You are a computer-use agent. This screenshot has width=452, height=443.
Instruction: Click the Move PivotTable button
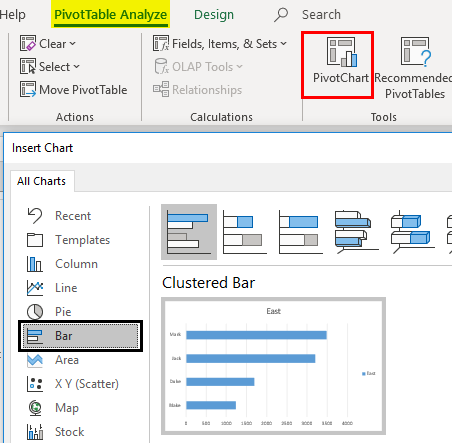click(73, 90)
